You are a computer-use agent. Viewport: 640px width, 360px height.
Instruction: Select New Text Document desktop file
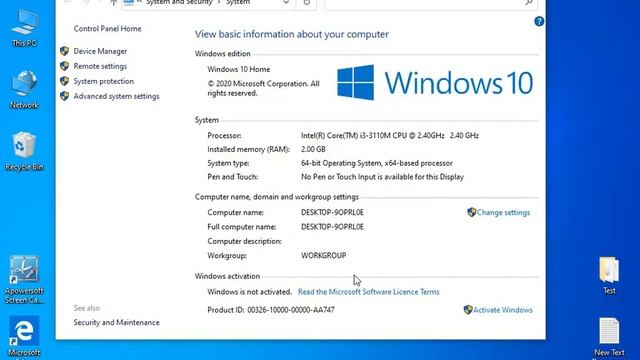tap(609, 338)
